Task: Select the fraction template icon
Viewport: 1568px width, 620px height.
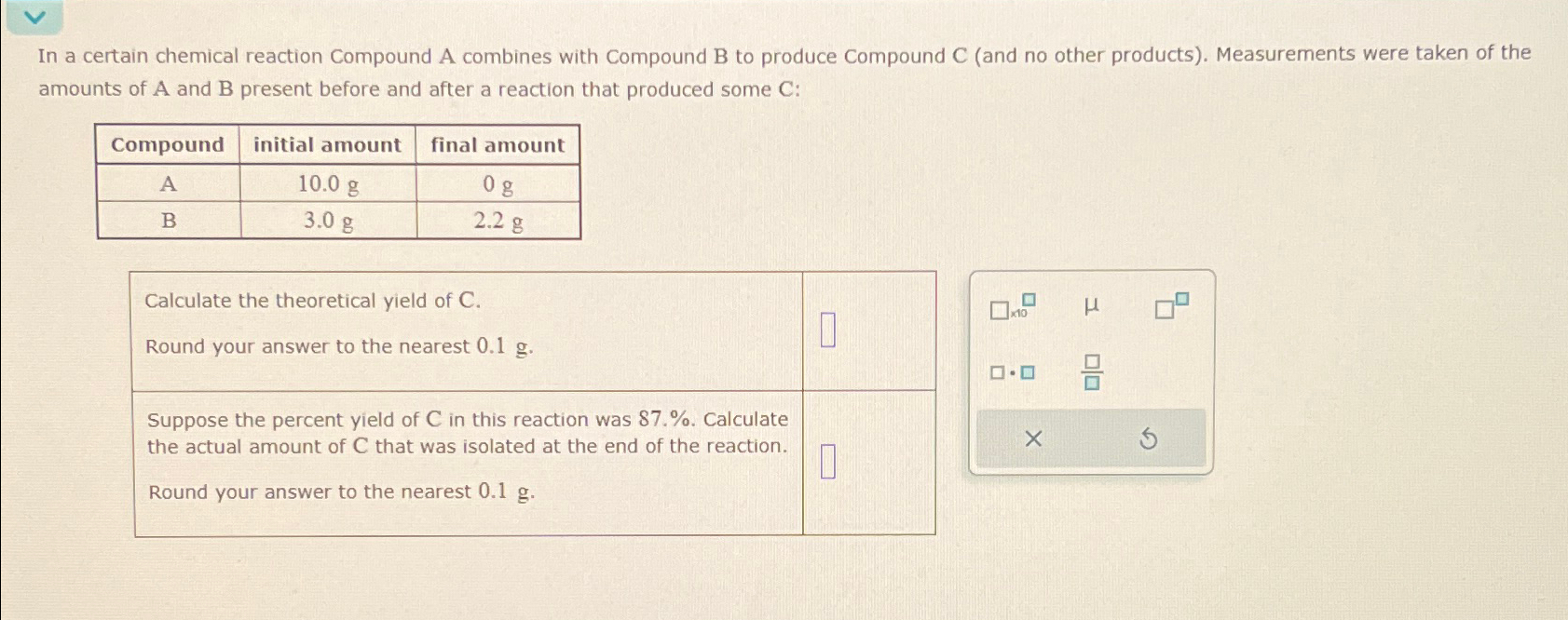Action: (x=1091, y=372)
